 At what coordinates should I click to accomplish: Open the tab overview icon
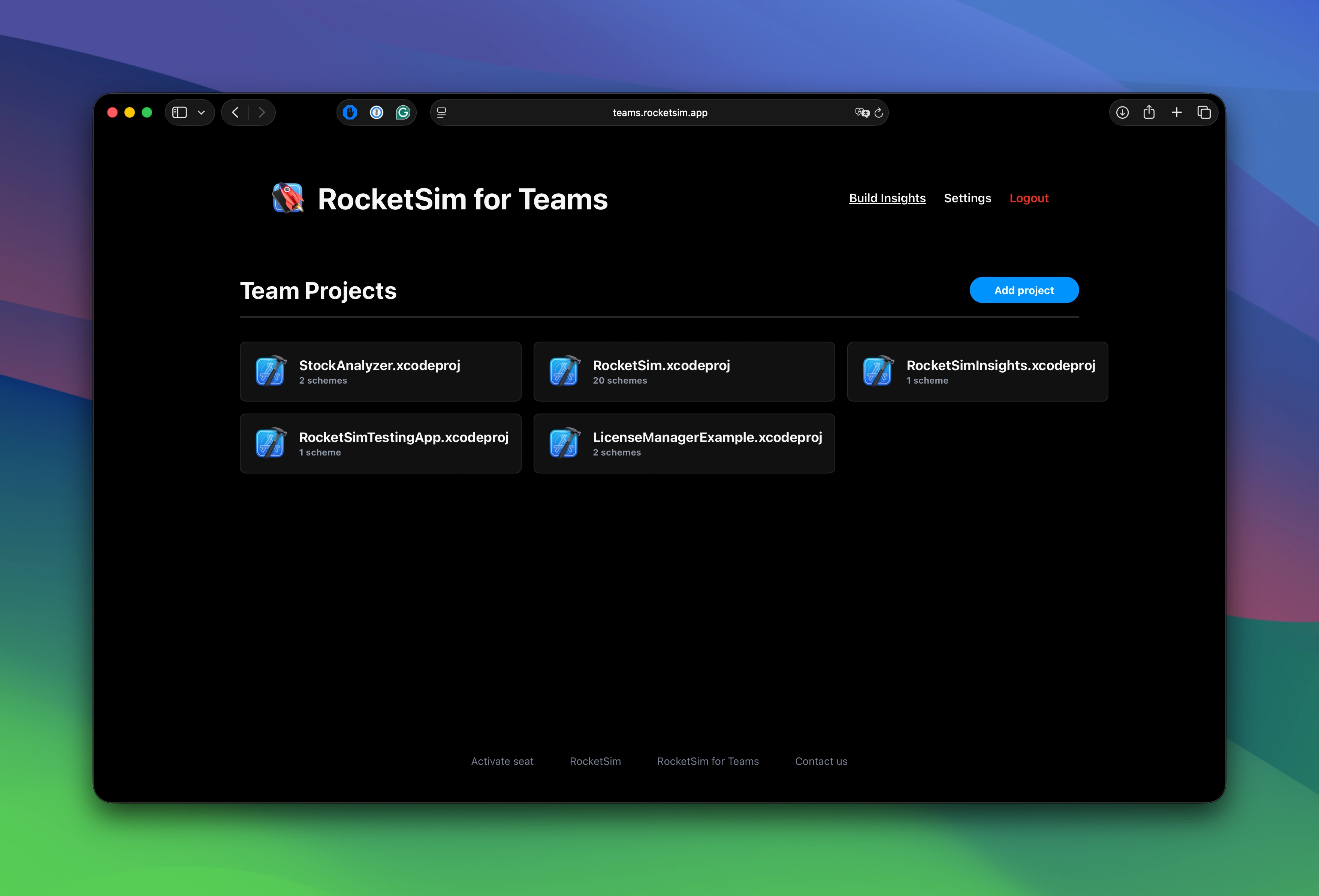point(1204,112)
